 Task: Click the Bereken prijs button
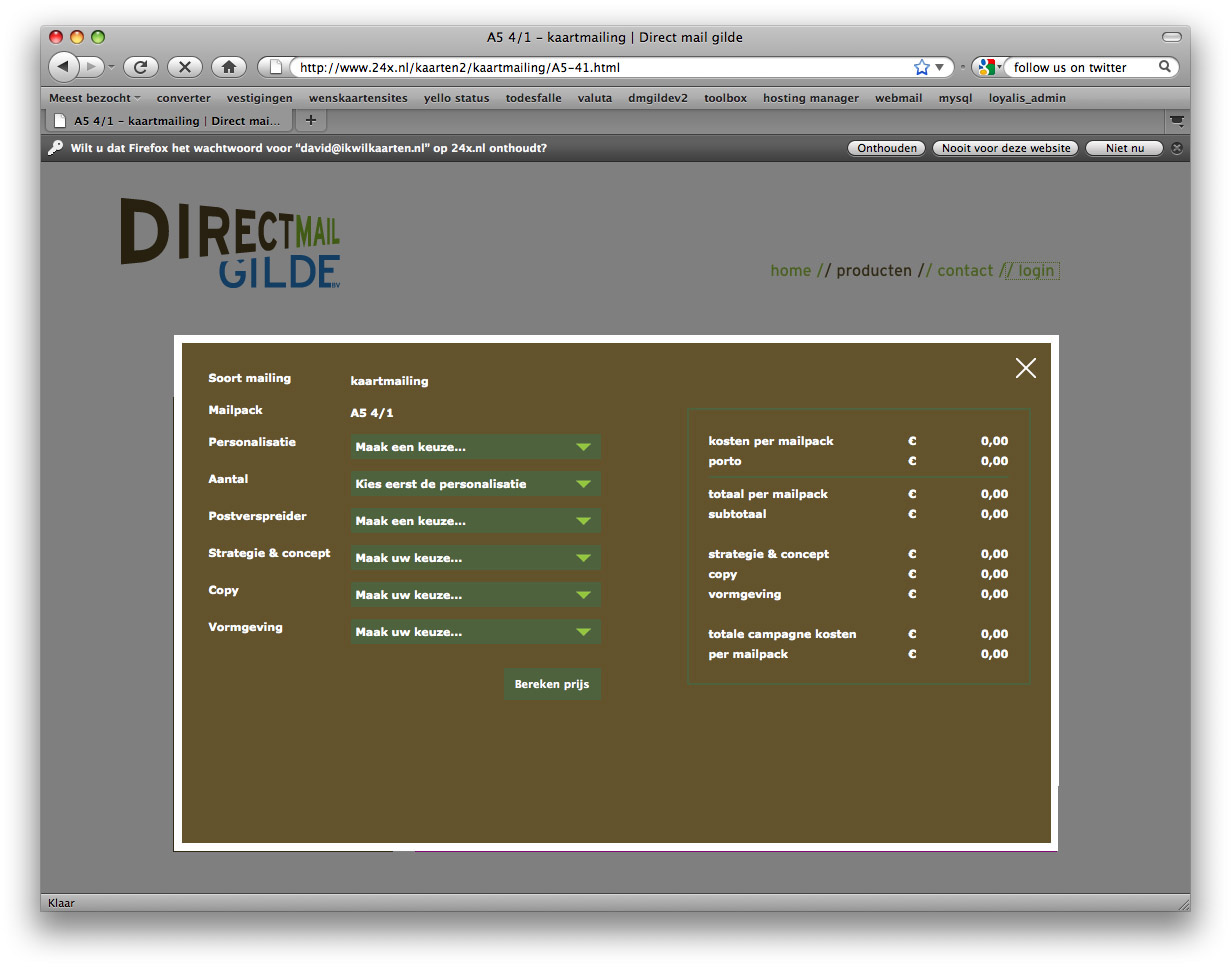tap(552, 684)
